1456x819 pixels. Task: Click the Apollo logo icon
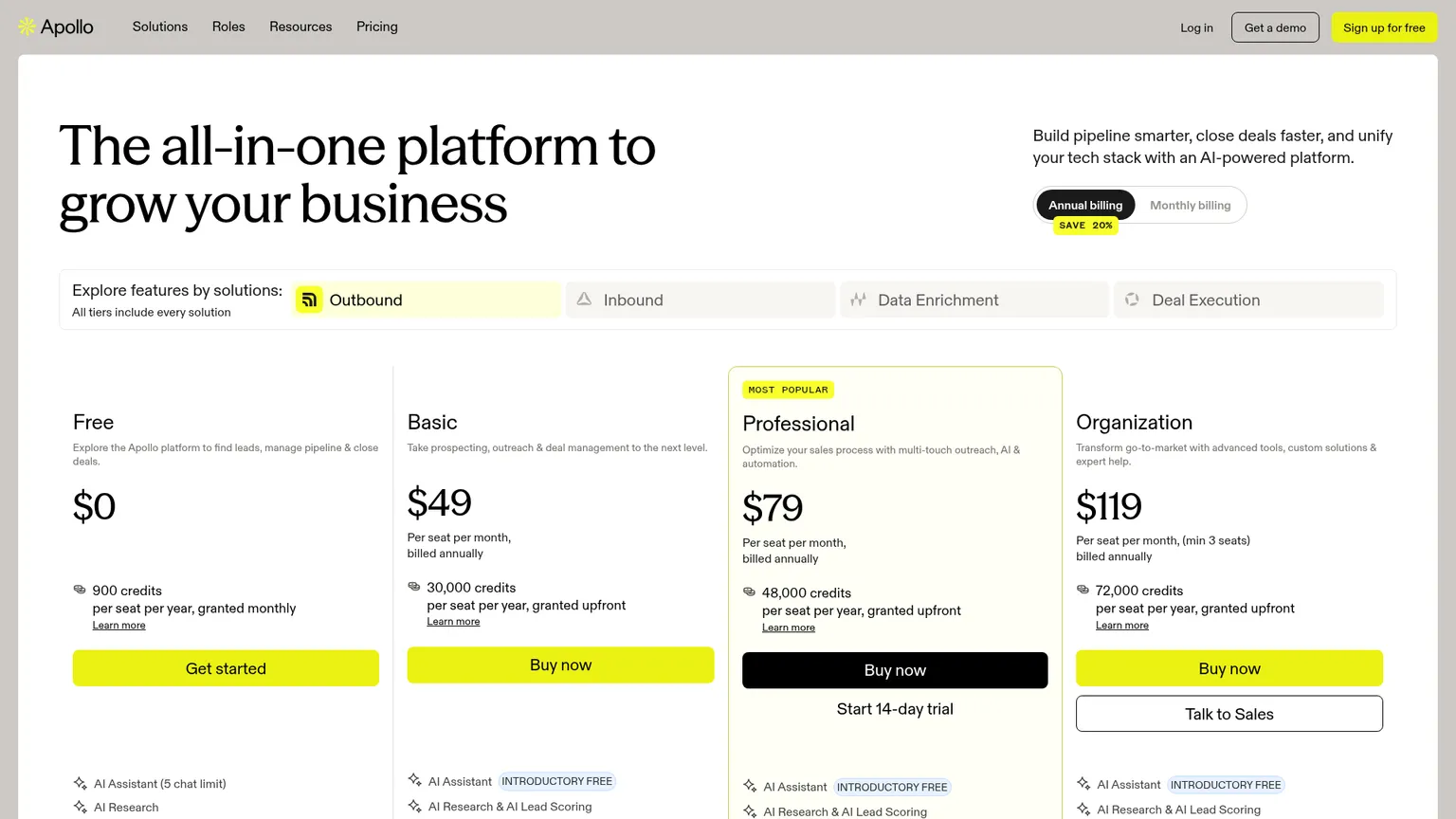click(27, 27)
